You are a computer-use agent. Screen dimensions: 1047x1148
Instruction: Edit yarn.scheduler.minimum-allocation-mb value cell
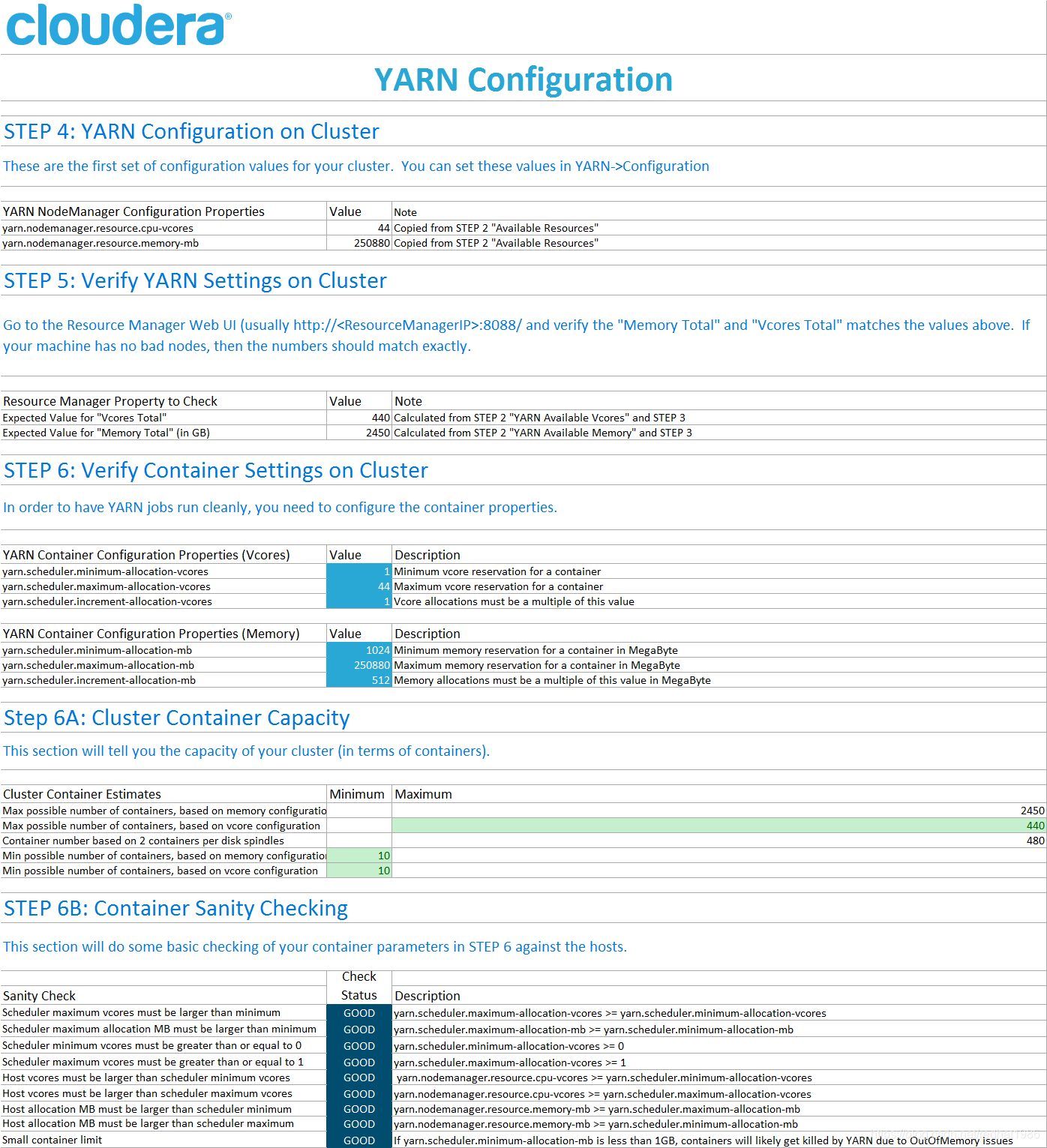(359, 650)
